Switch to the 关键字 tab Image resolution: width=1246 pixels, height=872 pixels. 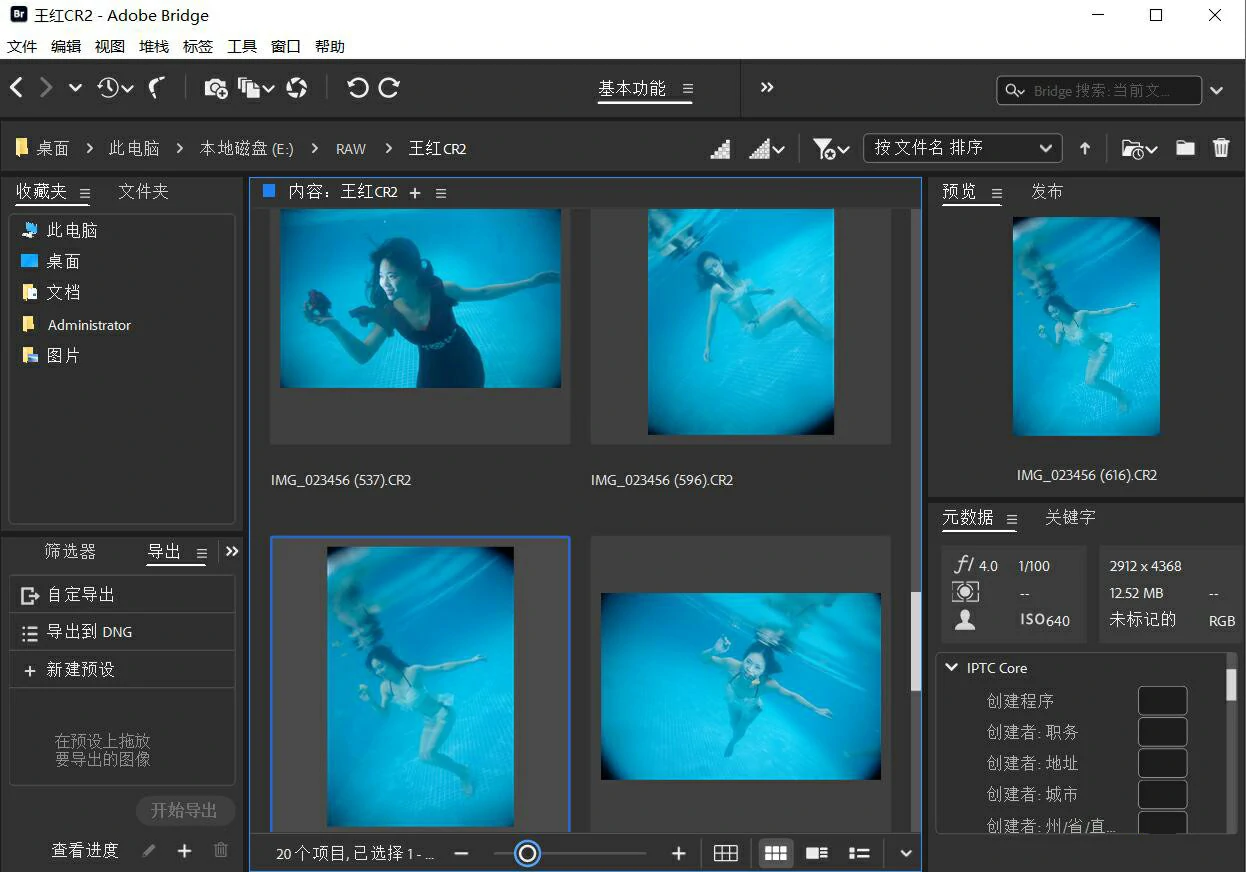[x=1070, y=517]
